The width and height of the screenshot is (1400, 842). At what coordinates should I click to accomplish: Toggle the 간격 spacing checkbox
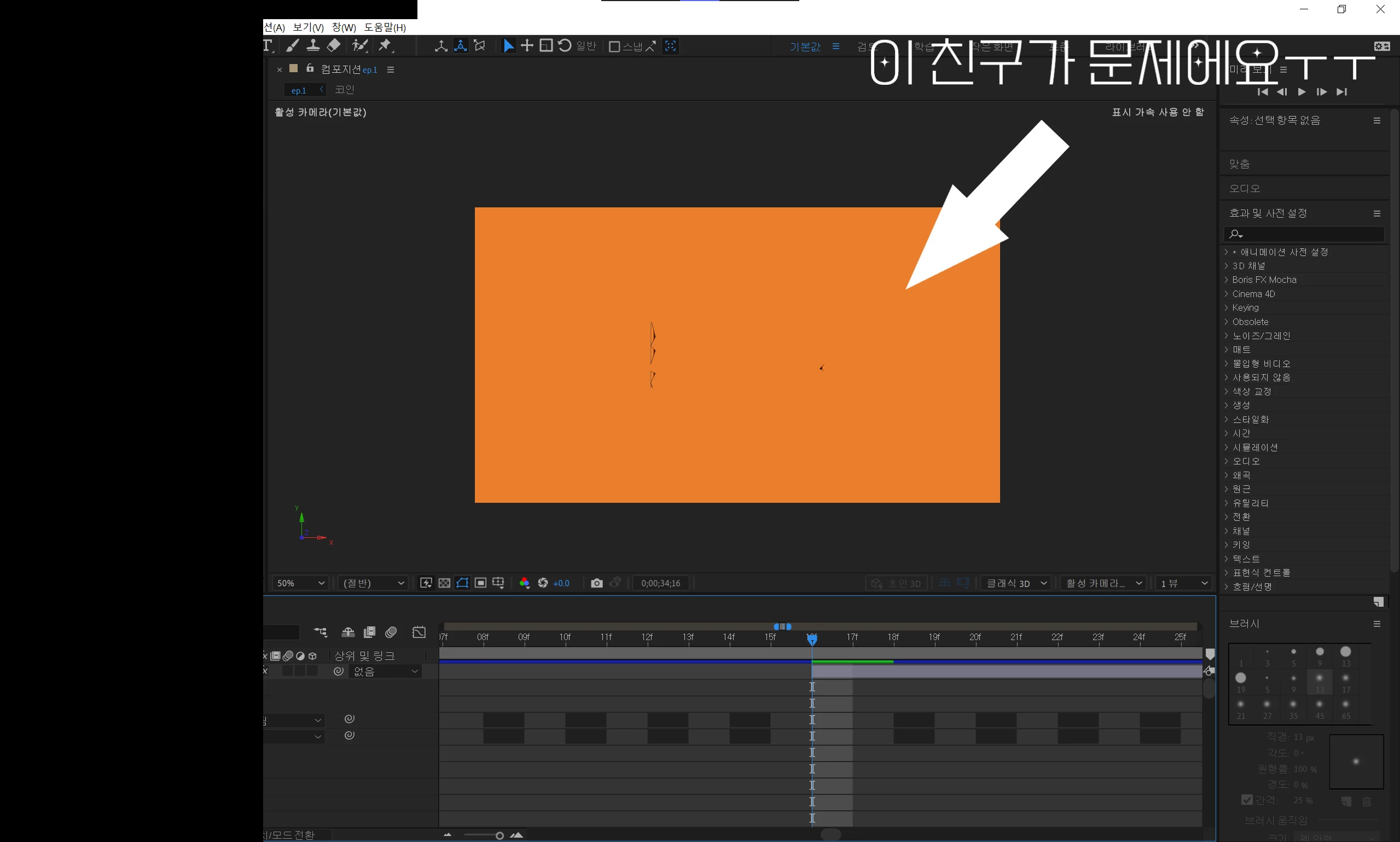click(x=1246, y=799)
